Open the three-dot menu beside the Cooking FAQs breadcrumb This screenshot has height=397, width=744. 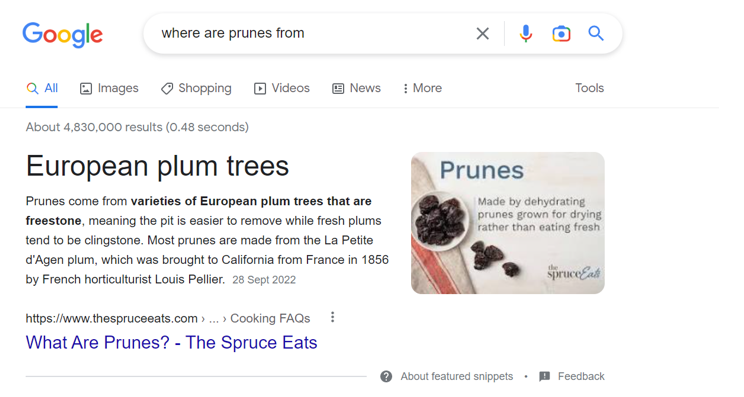(x=333, y=317)
